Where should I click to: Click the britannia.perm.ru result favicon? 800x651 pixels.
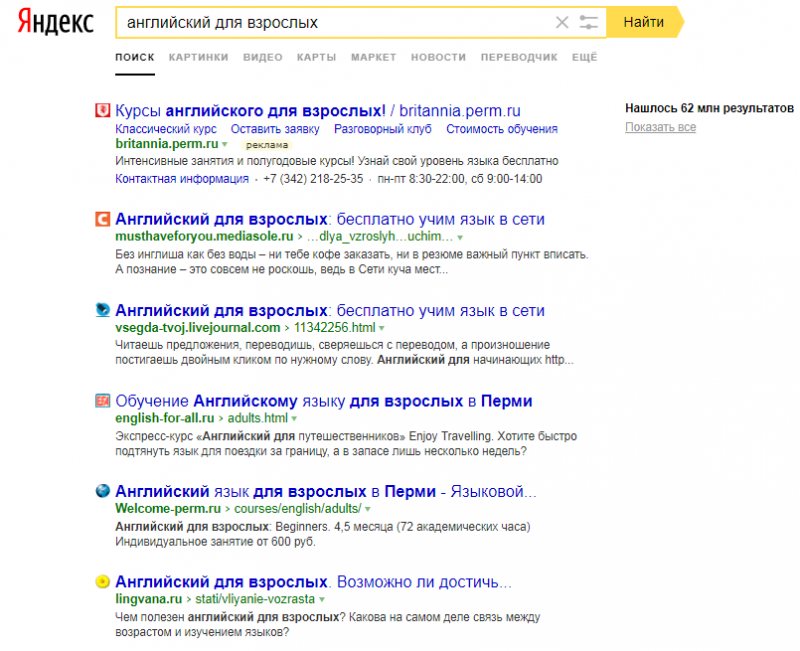[103, 110]
